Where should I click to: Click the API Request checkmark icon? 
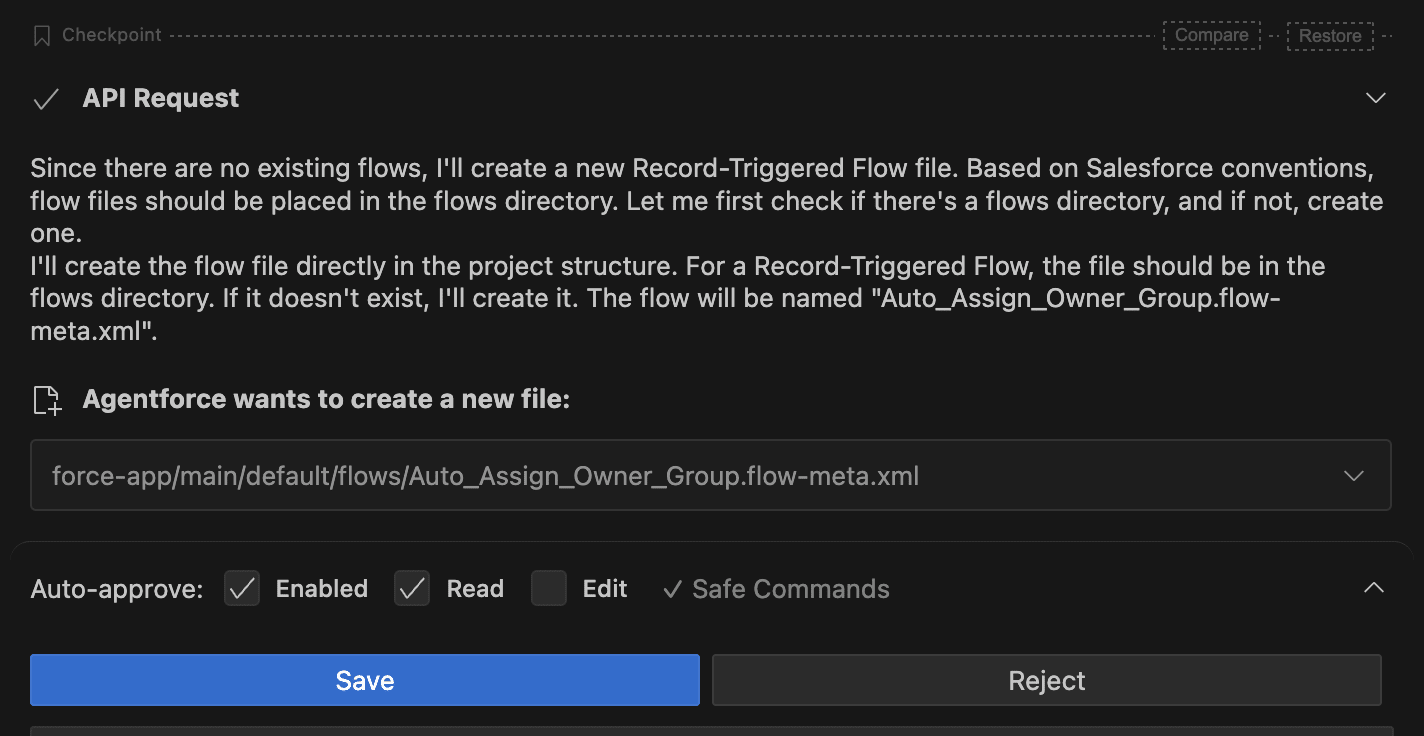point(46,99)
